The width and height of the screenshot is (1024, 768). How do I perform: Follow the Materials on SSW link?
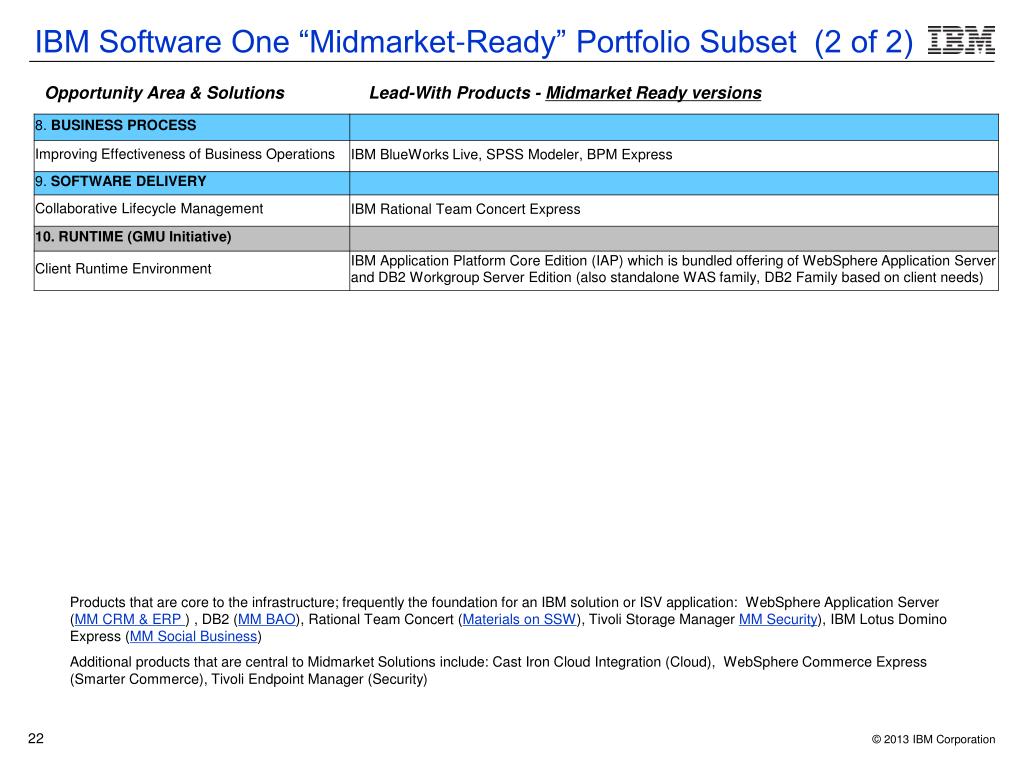519,619
